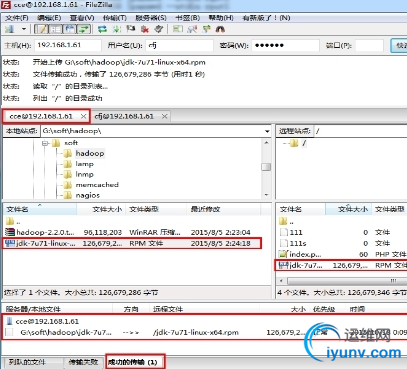Click the local tree scroll-down arrow
407x369 pixels.
click(266, 195)
